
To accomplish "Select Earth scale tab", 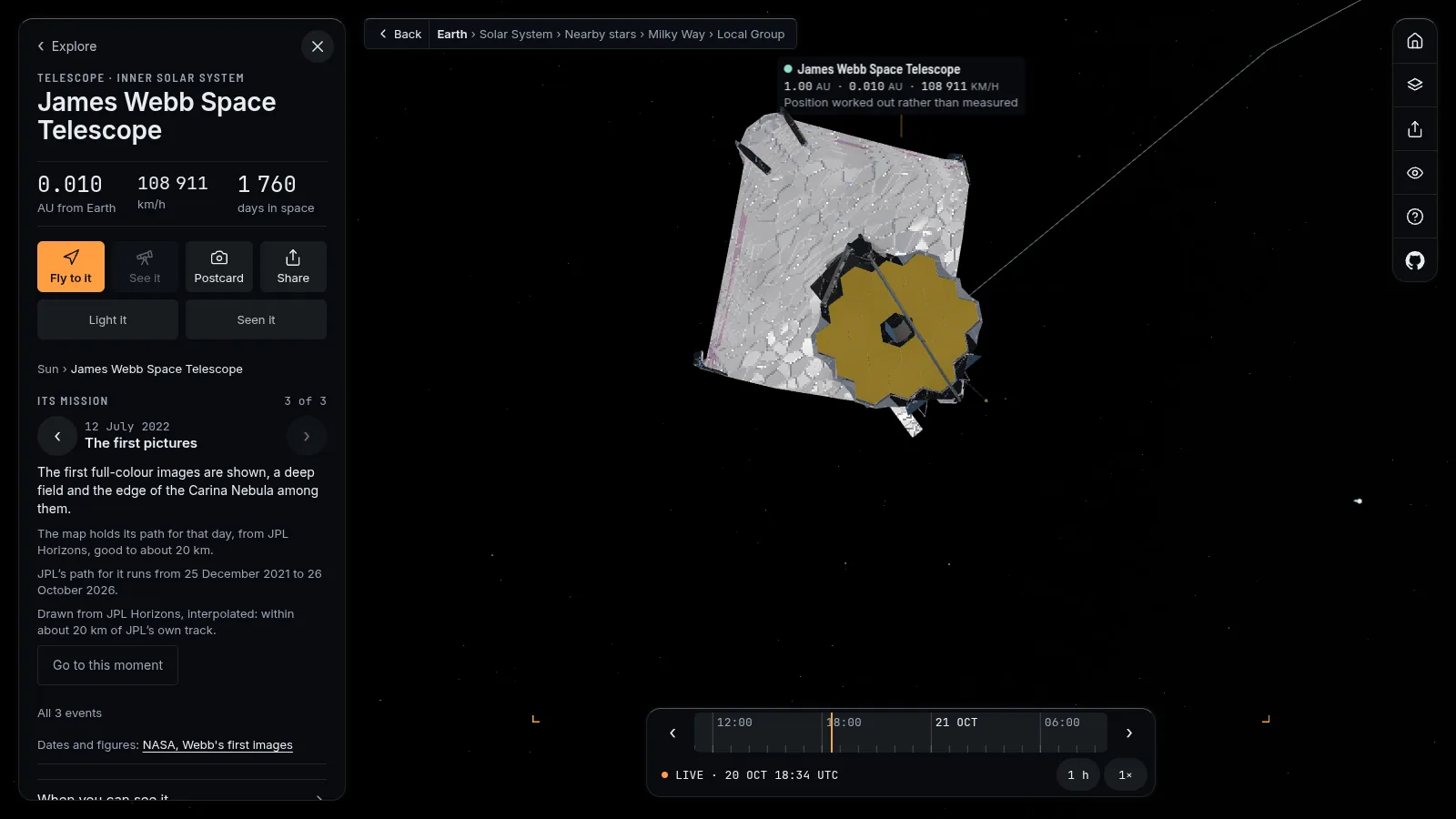I will tap(451, 34).
